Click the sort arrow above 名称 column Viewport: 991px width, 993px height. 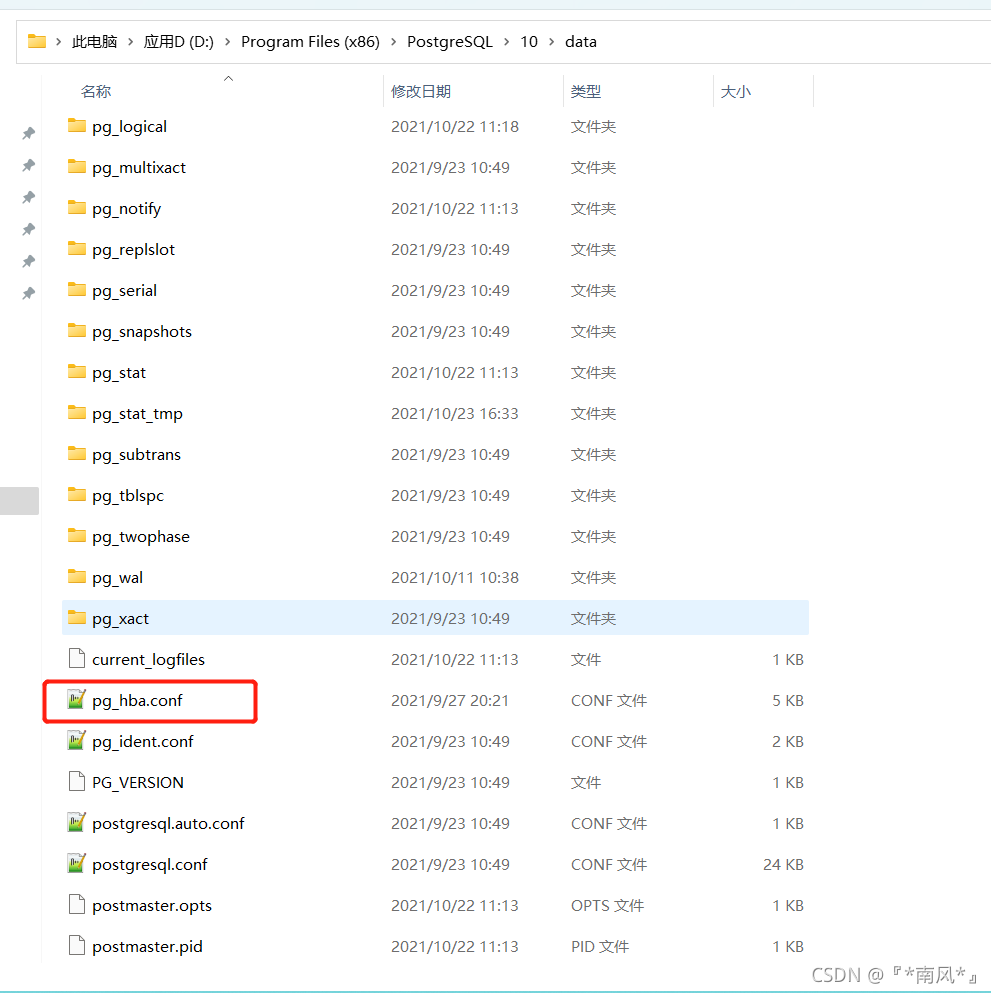(x=229, y=79)
